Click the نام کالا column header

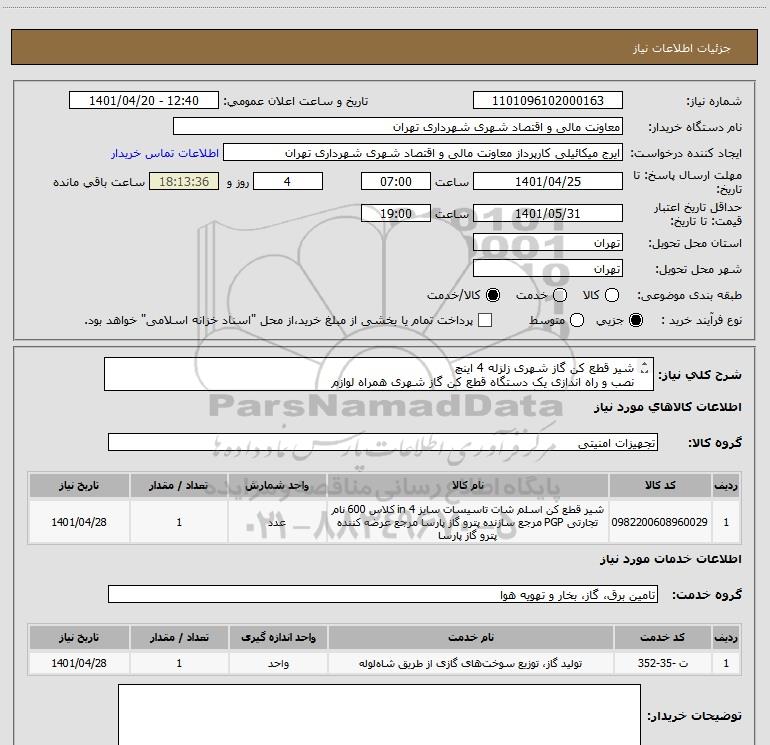click(x=468, y=485)
